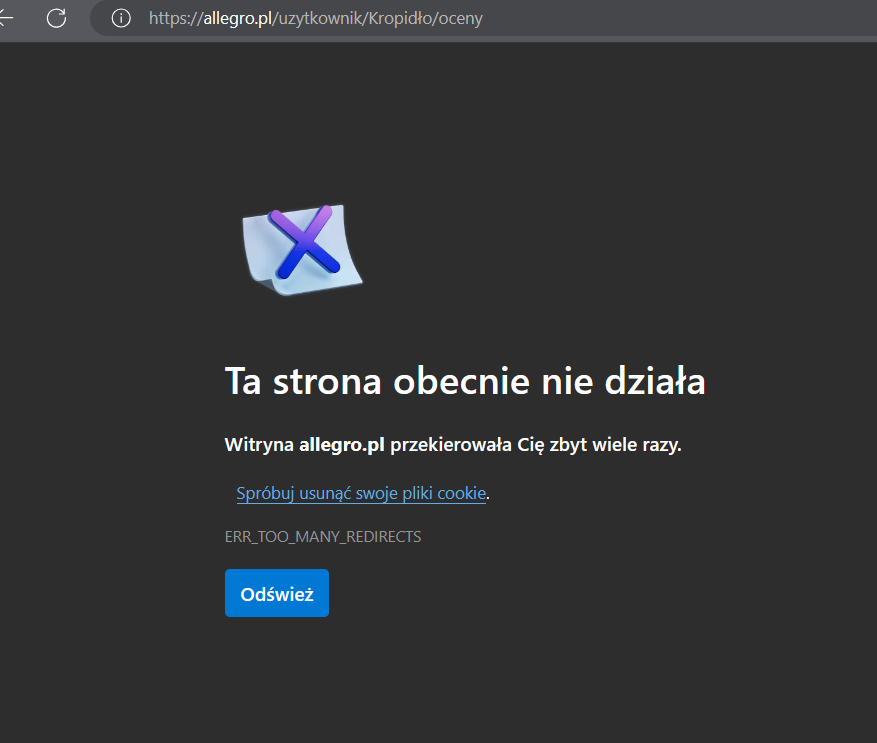Select the page info circle icon in address bar
This screenshot has width=877, height=743.
(120, 18)
